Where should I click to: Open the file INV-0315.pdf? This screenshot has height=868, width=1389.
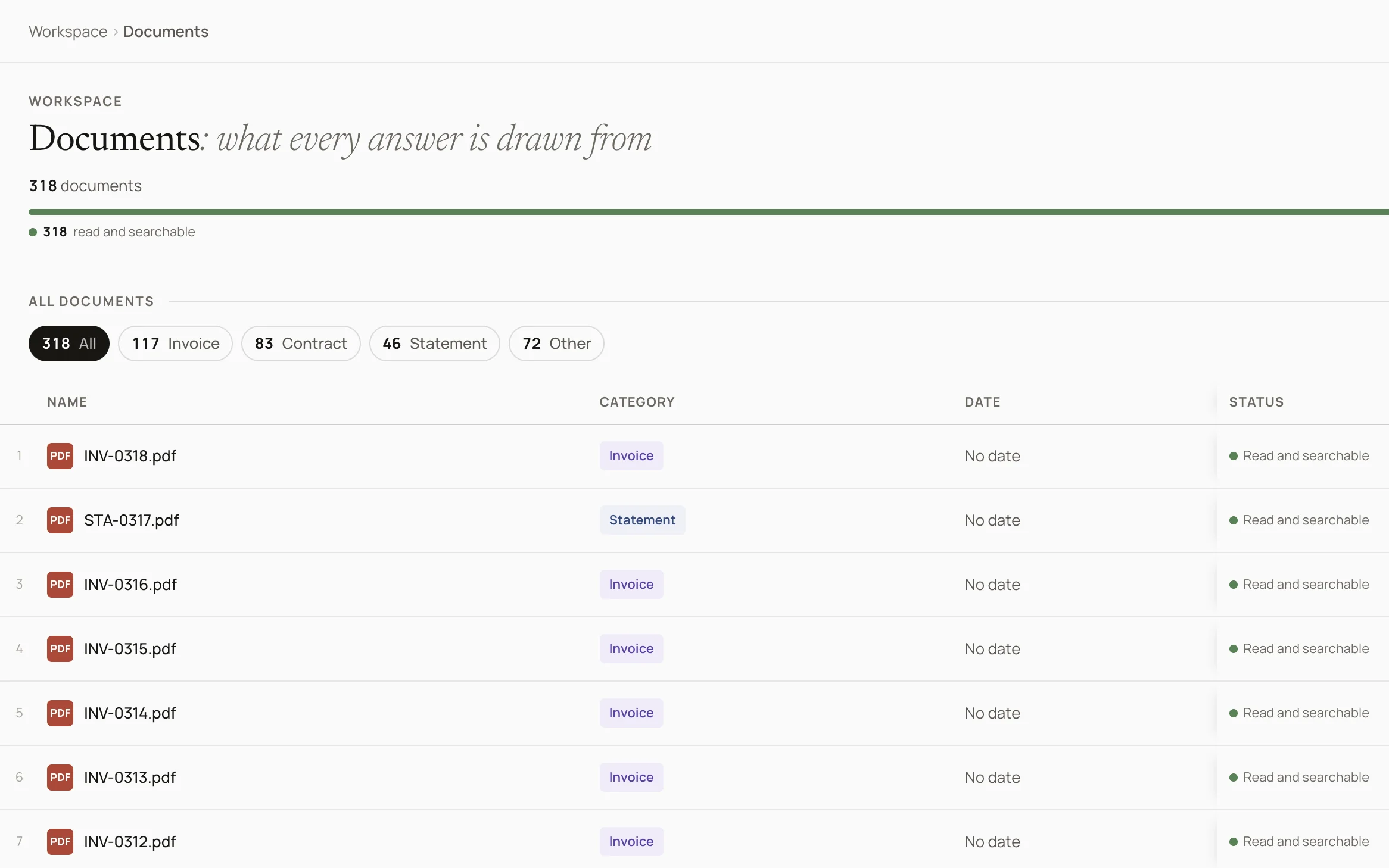(130, 649)
